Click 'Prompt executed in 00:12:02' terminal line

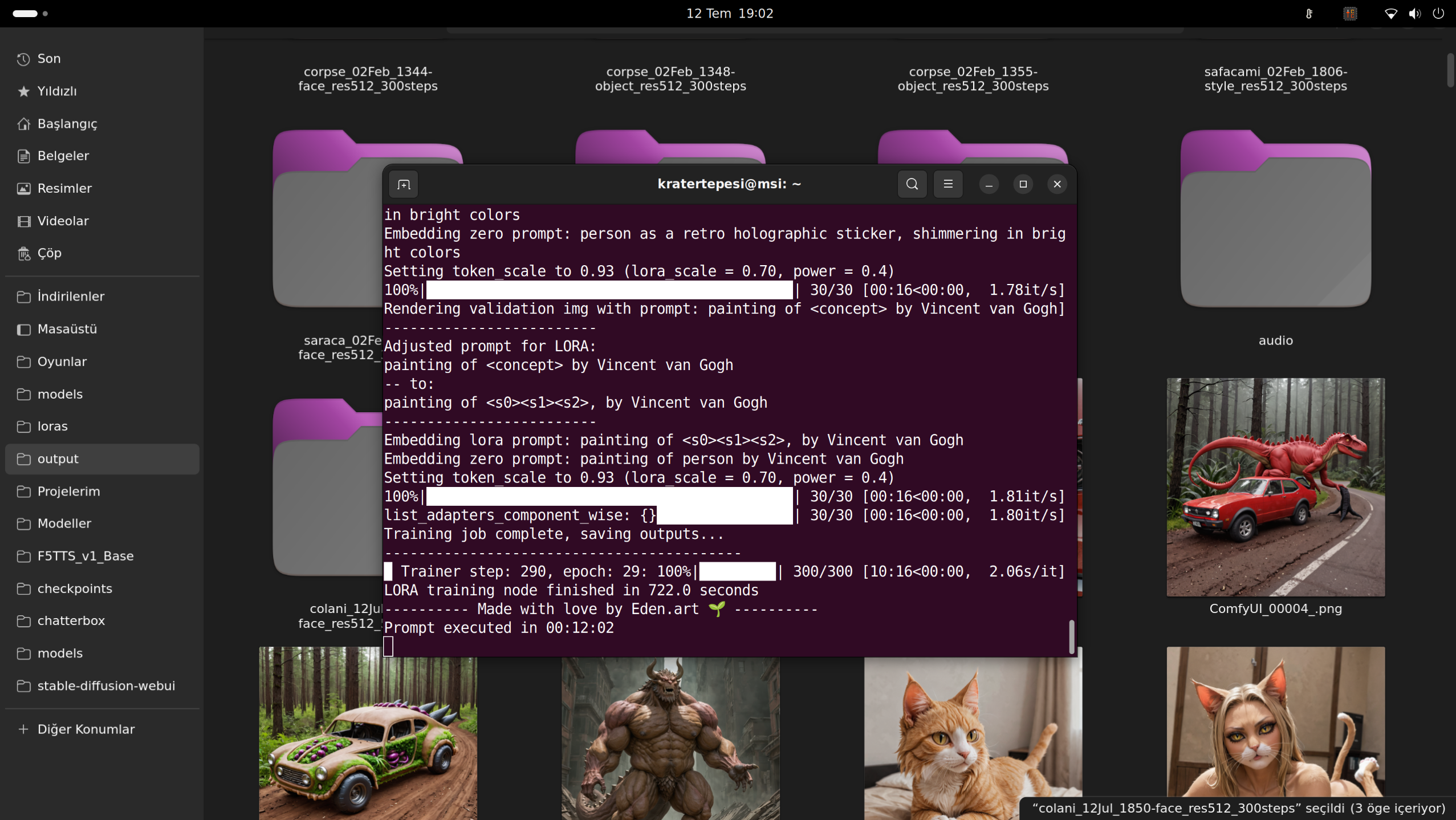point(499,628)
